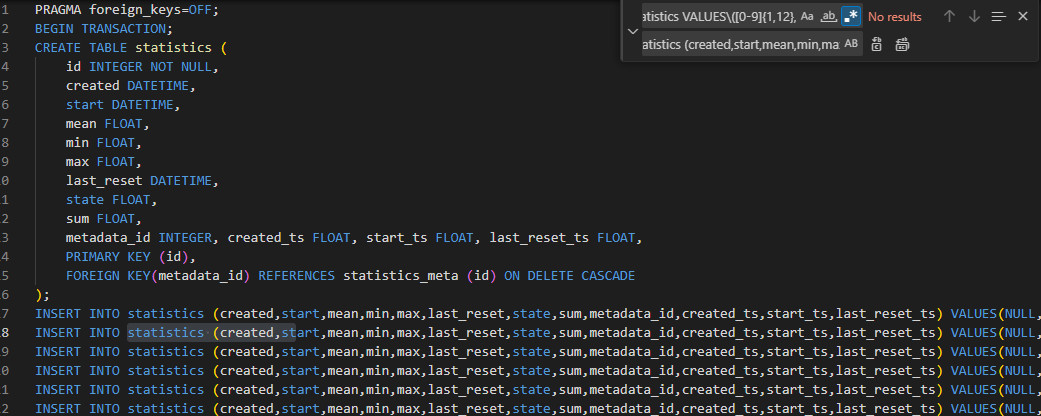Screen dimensions: 1041x416
Task: Toggle Preserve Case in replace field
Action: pos(851,44)
